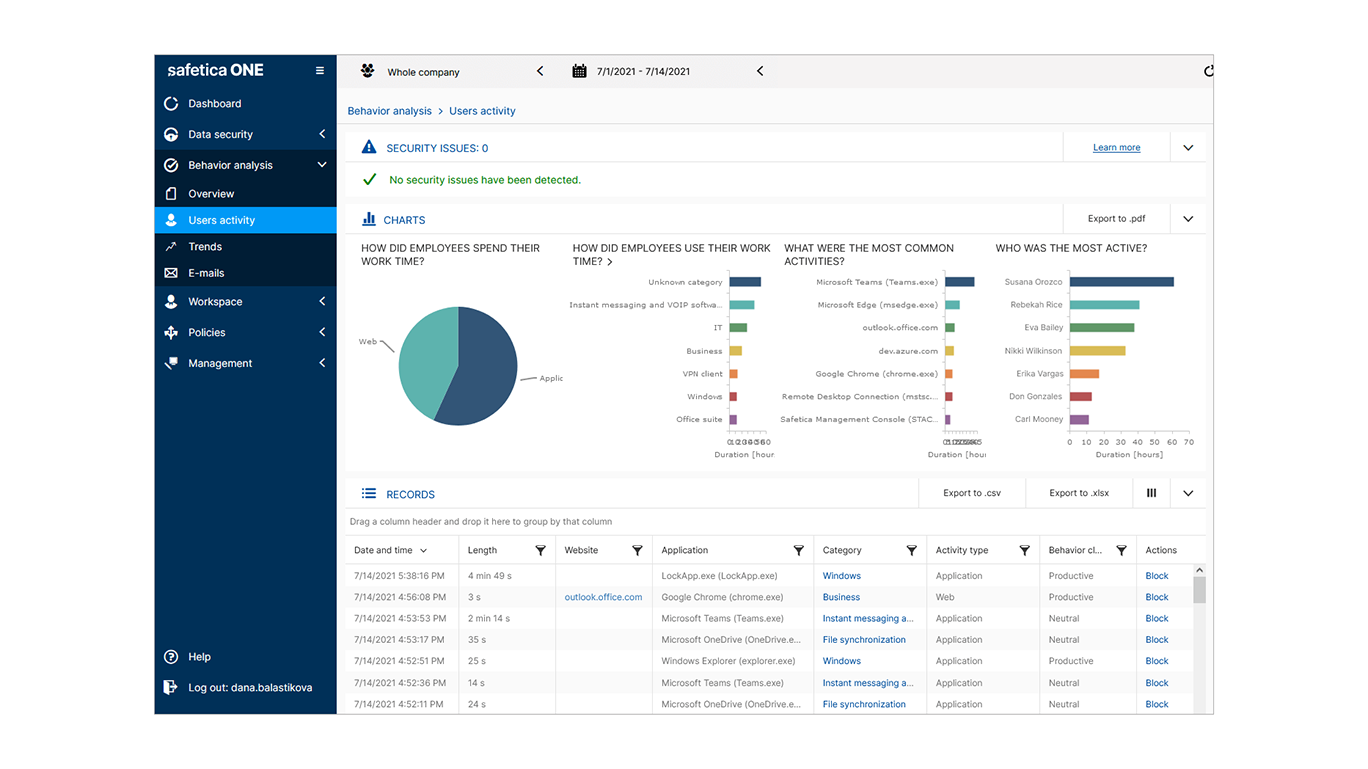Open the calendar date picker icon
The width and height of the screenshot is (1368, 769).
(579, 71)
